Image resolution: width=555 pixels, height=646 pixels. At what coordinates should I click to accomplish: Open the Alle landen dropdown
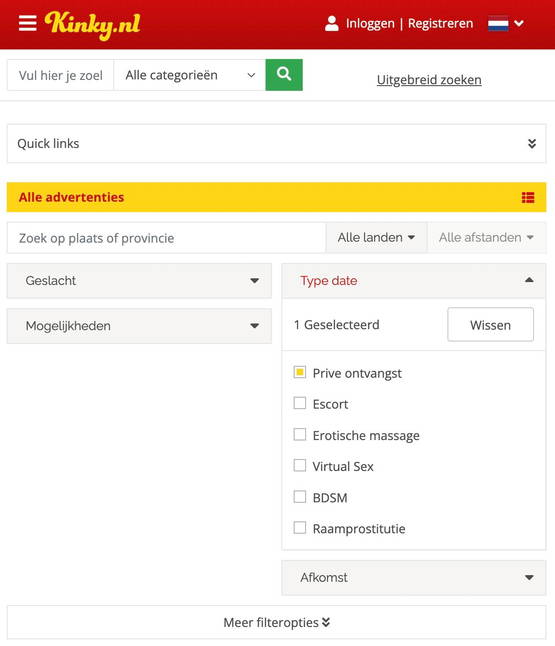click(376, 237)
